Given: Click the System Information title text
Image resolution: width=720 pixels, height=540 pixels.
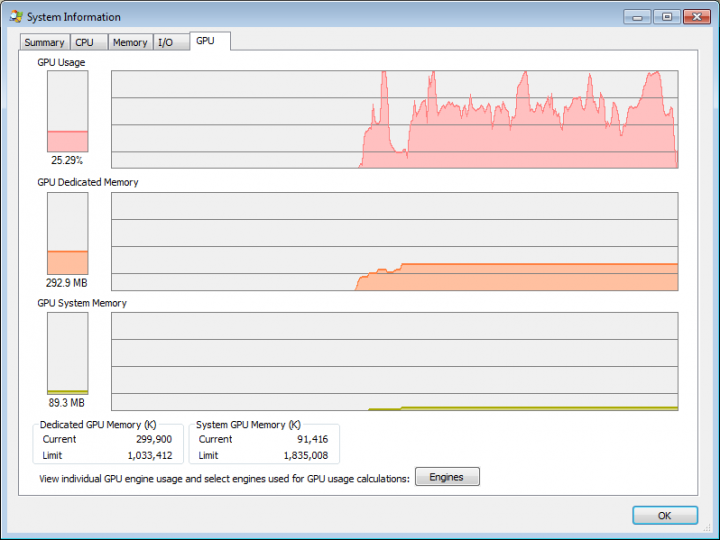Looking at the screenshot, I should click(74, 17).
